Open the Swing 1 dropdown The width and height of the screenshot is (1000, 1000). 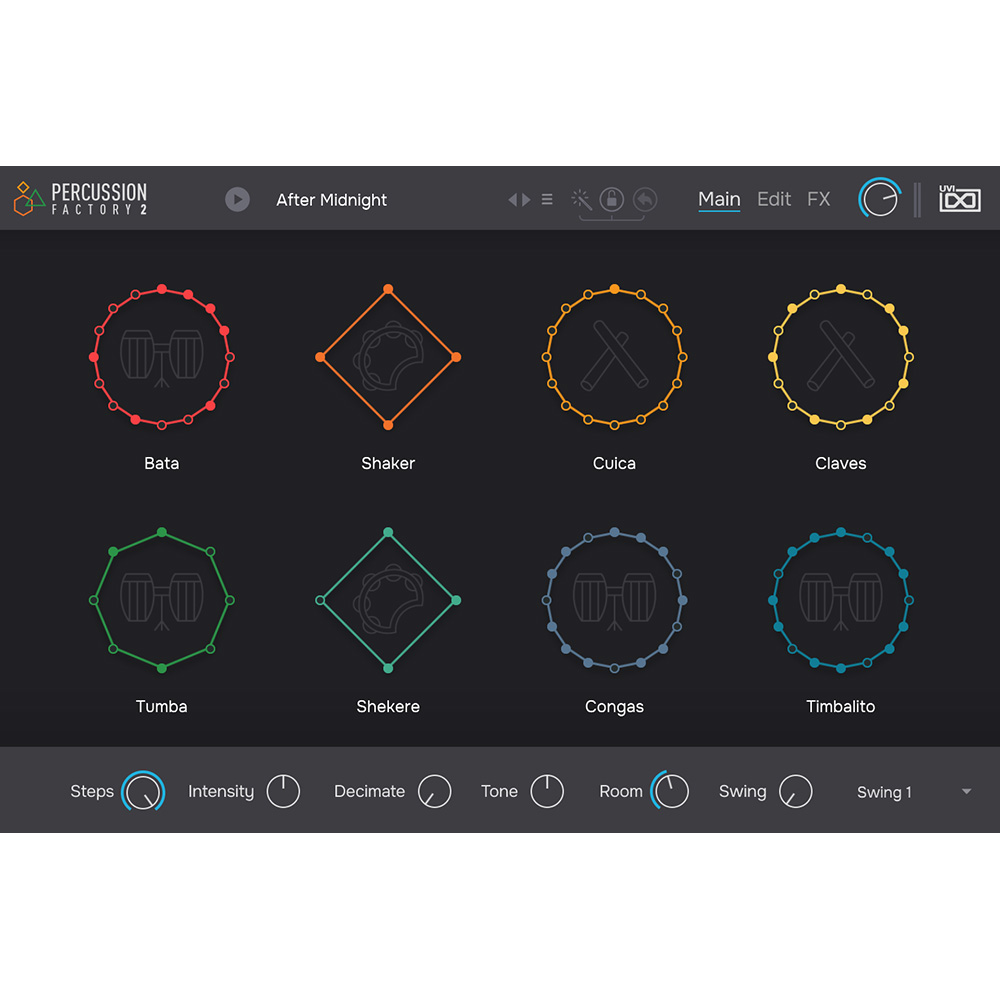click(913, 791)
